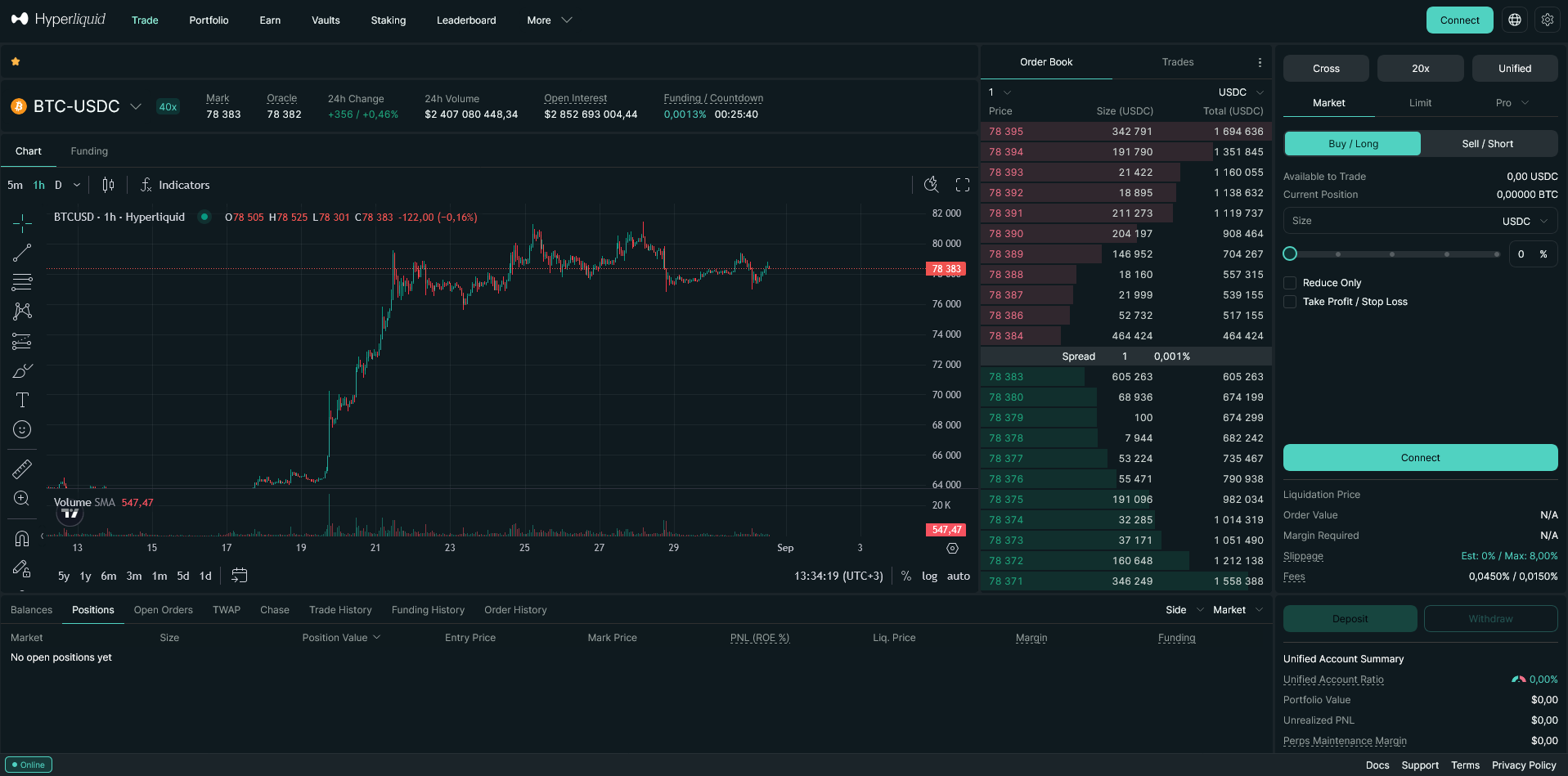
Task: Open chart axis settings gear
Action: pos(952,548)
